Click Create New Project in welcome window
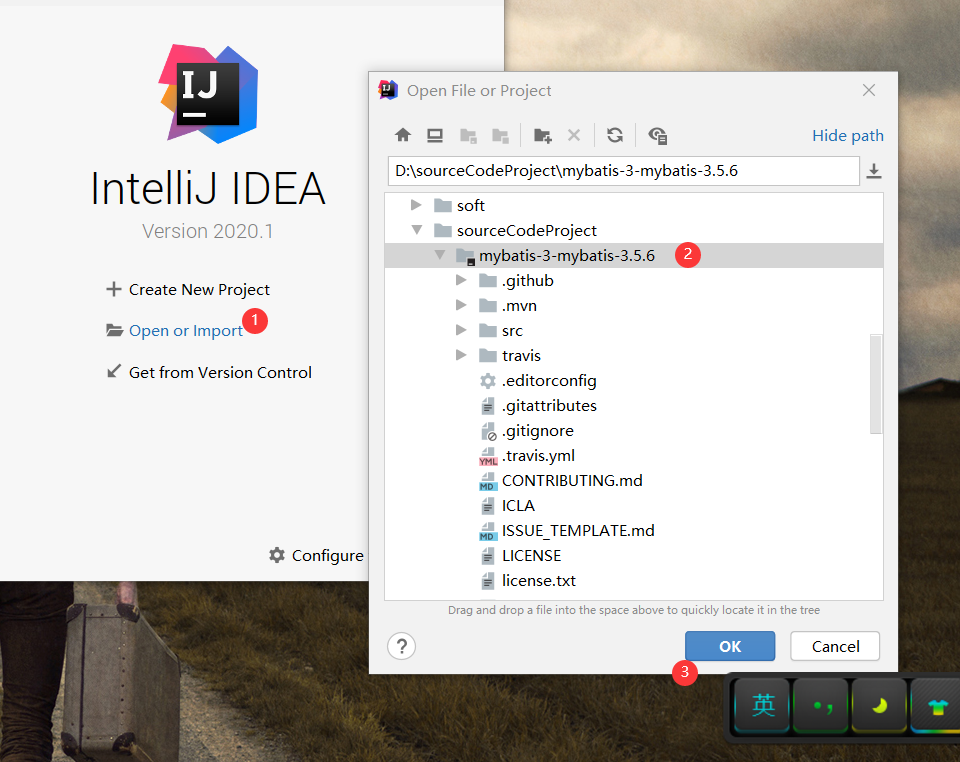The width and height of the screenshot is (960, 762). [x=188, y=289]
